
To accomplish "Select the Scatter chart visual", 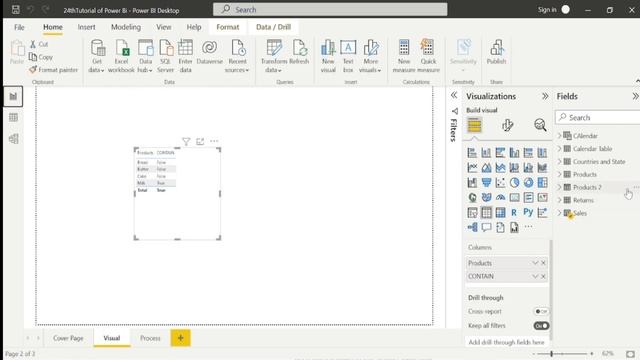I will [500, 182].
